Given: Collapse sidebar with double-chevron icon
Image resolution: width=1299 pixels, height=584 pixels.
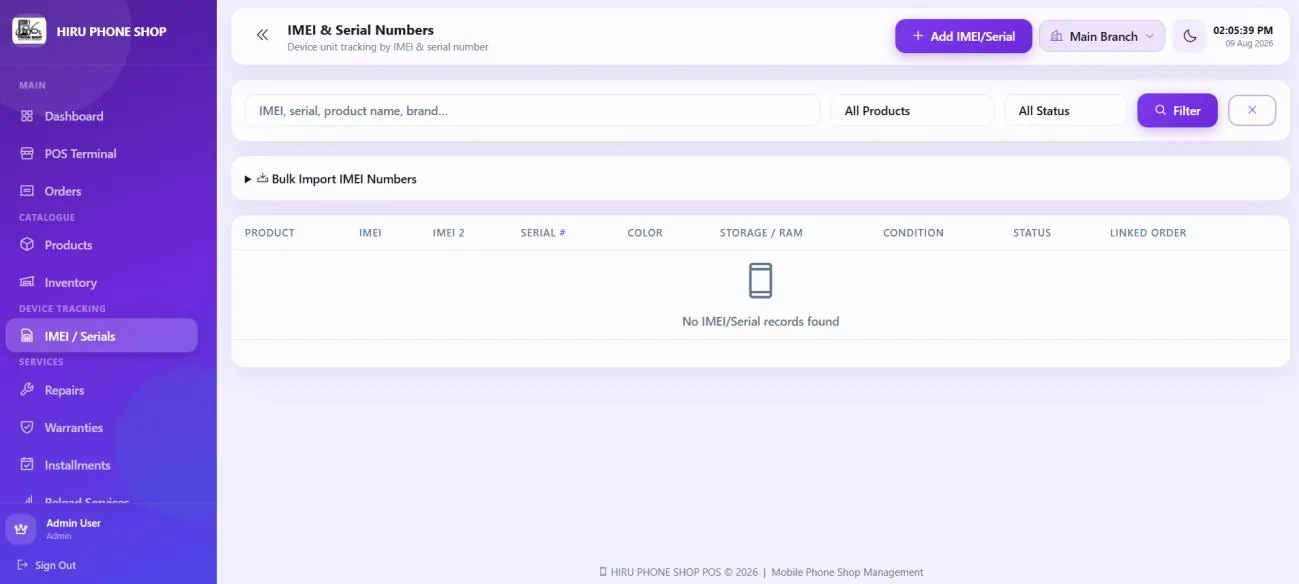Looking at the screenshot, I should pyautogui.click(x=262, y=36).
